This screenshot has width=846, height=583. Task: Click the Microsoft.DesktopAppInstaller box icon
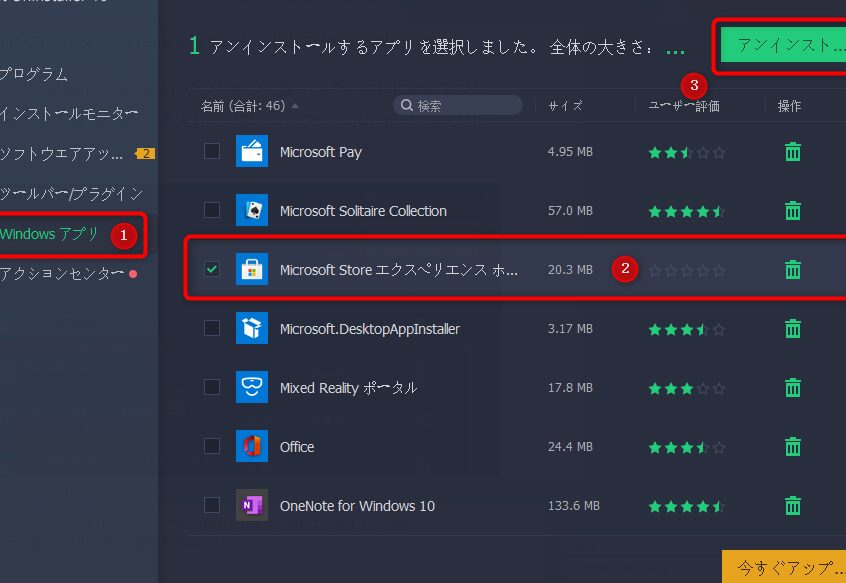[252, 328]
